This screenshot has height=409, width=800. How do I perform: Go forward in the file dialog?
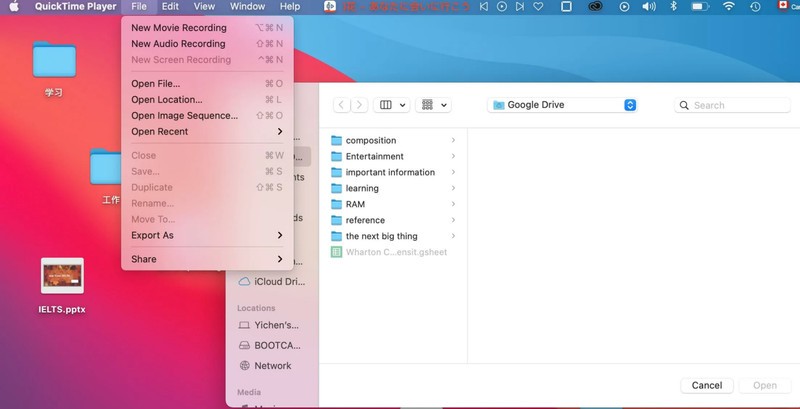click(x=359, y=105)
